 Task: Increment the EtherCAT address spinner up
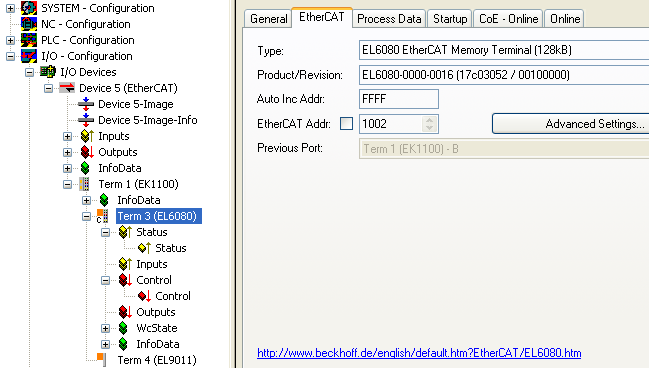coord(430,120)
